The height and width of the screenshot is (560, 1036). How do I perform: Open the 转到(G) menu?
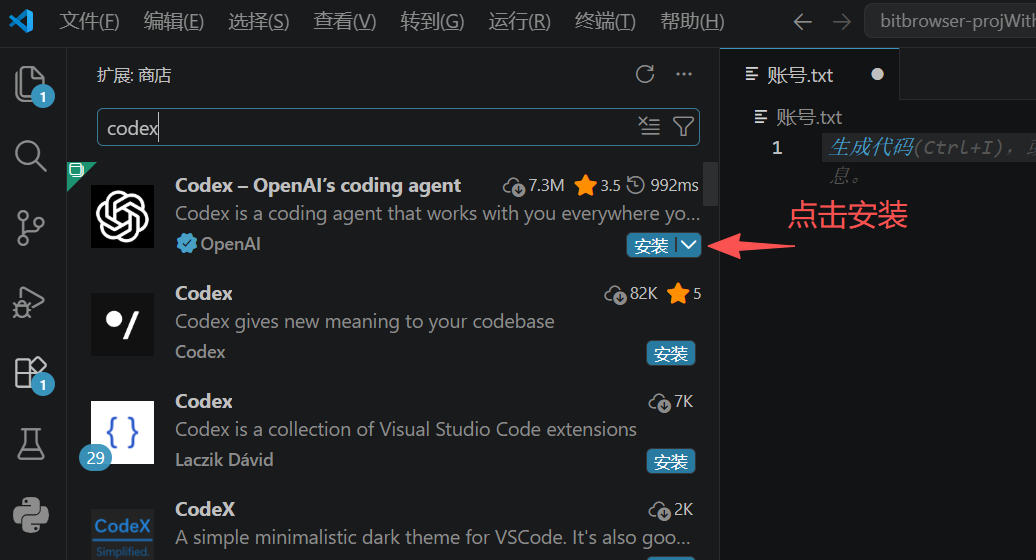(432, 22)
